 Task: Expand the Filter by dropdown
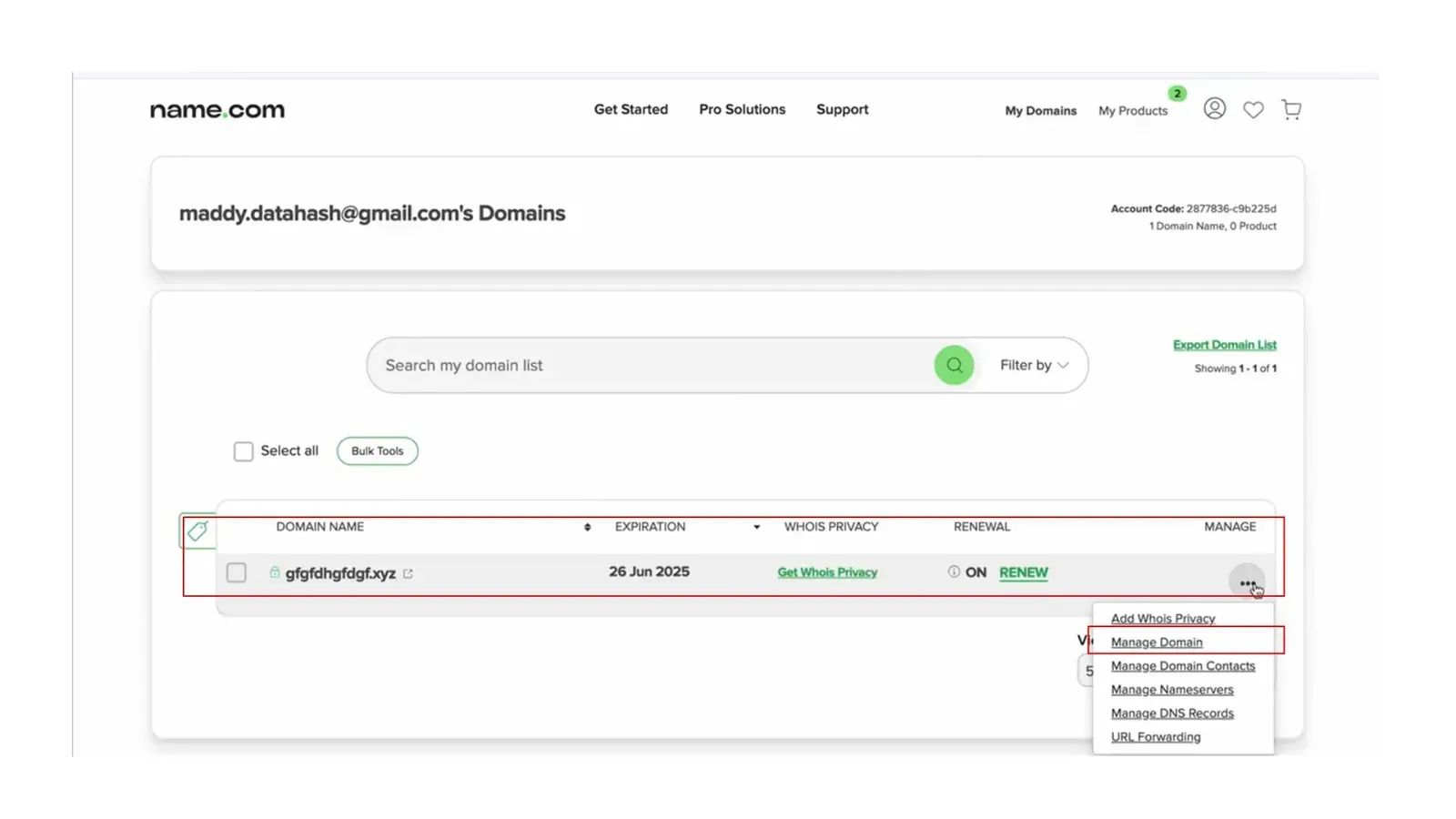point(1034,365)
